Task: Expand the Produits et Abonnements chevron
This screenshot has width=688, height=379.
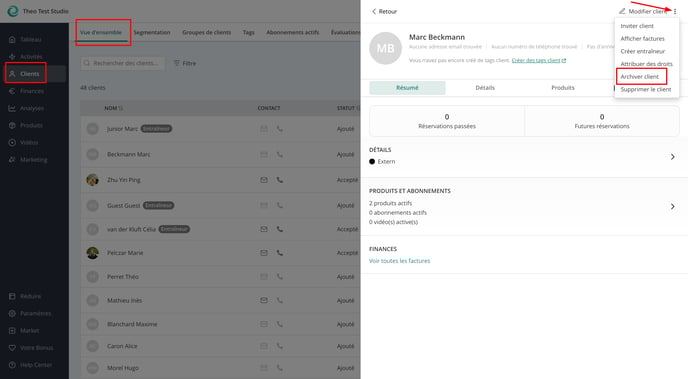Action: (x=672, y=206)
